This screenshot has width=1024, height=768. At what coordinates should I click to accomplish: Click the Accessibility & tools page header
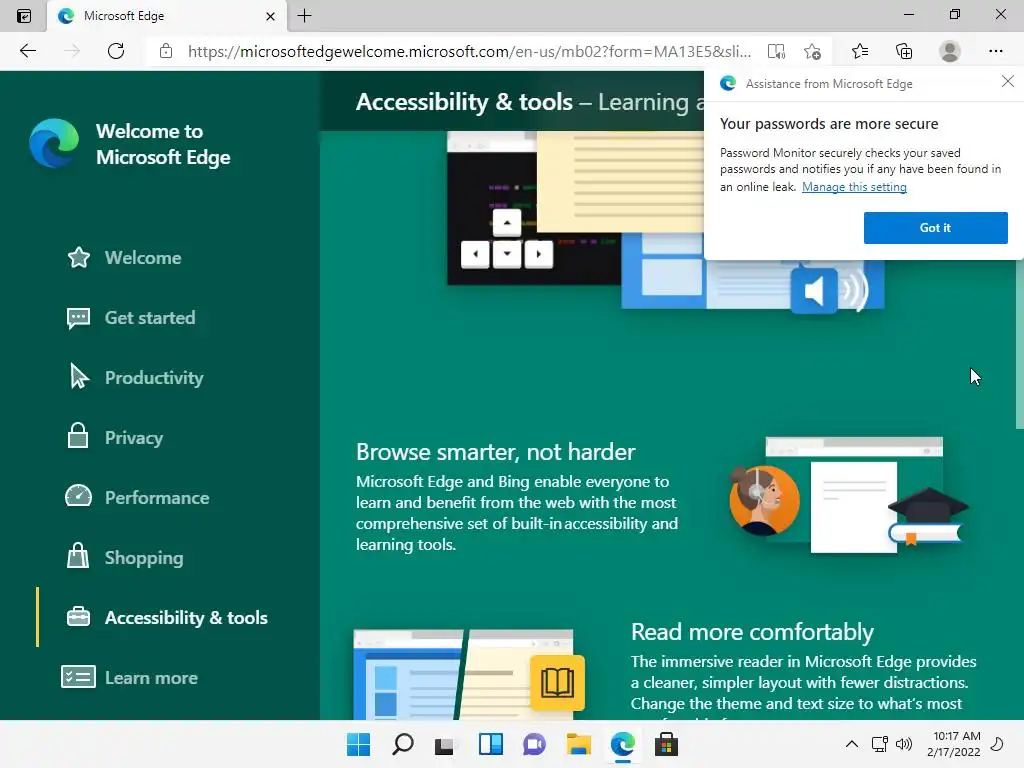pyautogui.click(x=464, y=102)
